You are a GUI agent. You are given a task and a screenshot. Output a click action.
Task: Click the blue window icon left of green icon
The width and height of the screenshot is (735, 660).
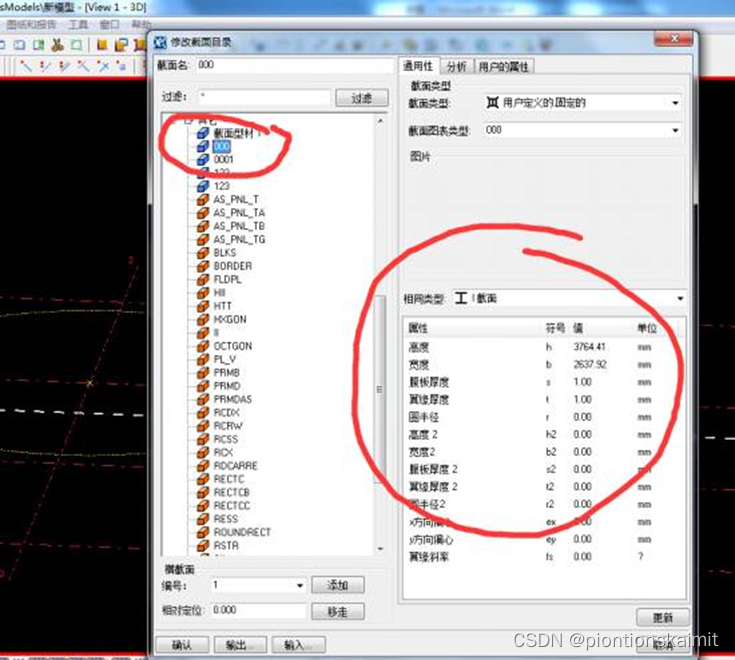(x=20, y=45)
